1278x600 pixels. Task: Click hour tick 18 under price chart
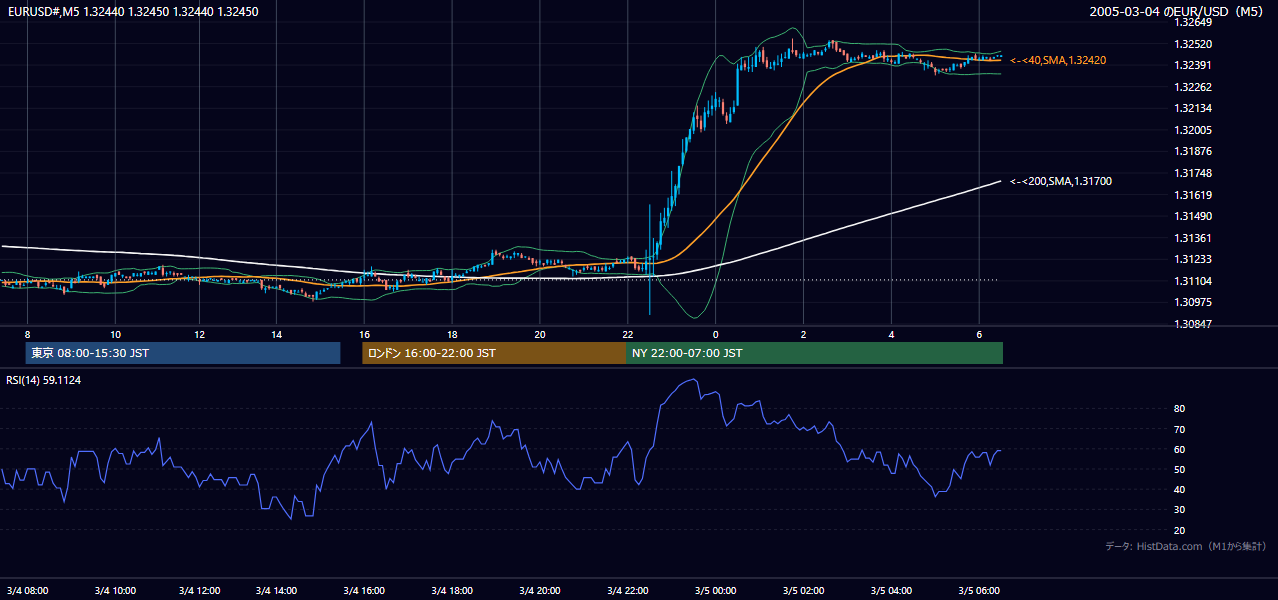coord(453,334)
